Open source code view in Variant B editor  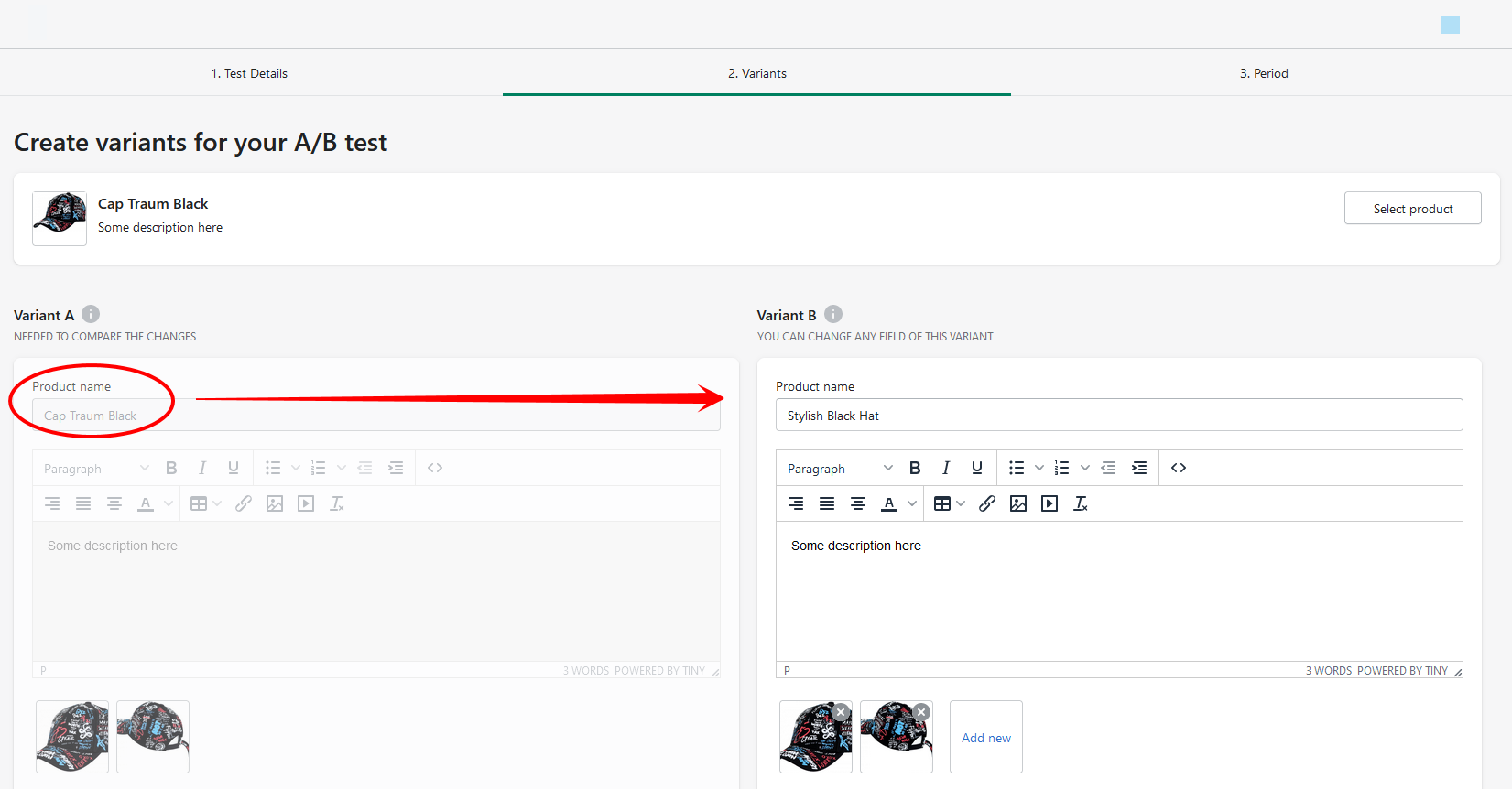pos(1179,468)
